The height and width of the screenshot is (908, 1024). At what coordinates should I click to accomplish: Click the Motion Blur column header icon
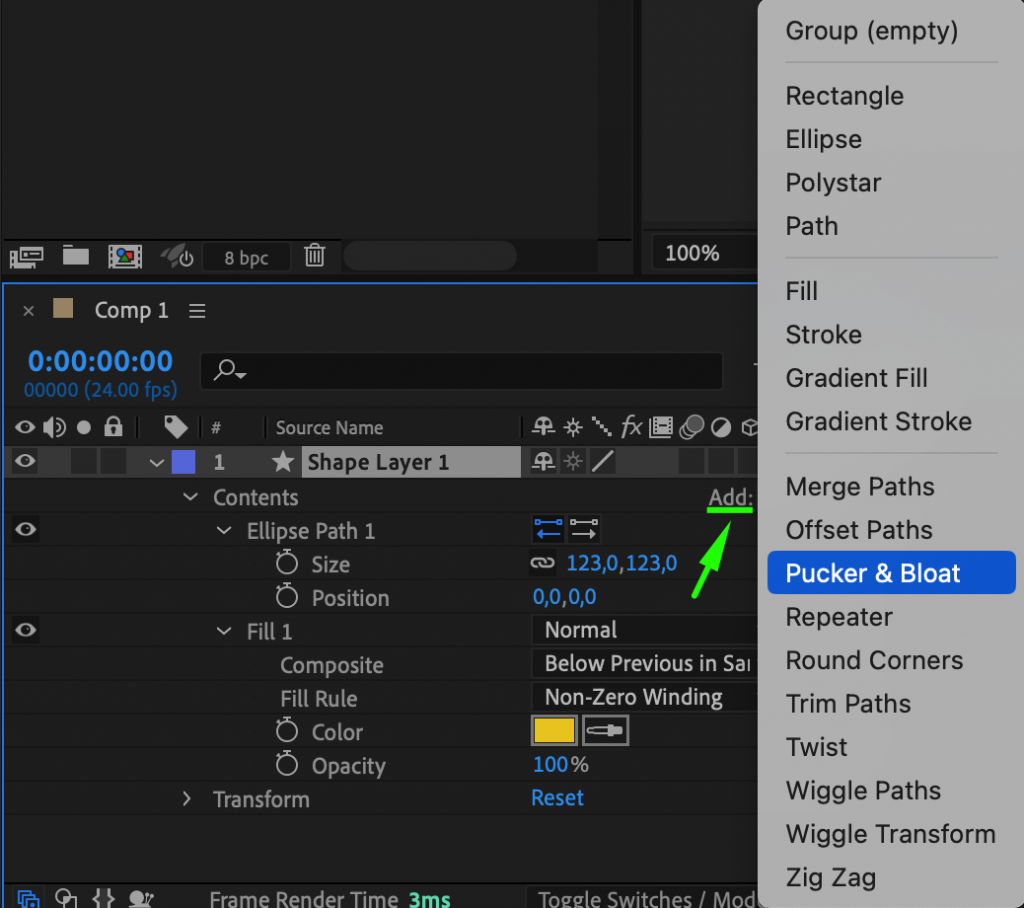(x=690, y=427)
